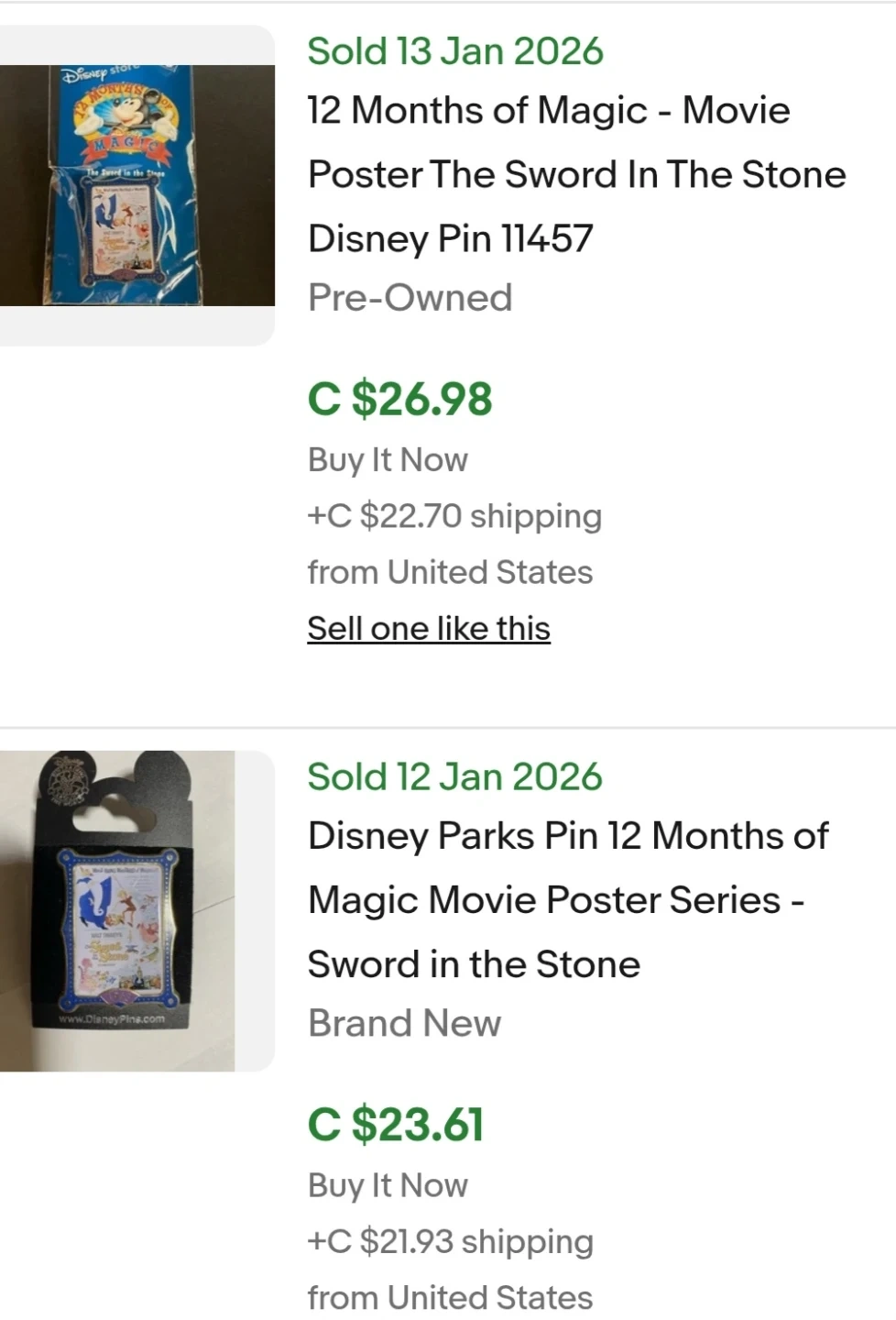Open the Pin 11457 listing thumbnail

coord(137,185)
